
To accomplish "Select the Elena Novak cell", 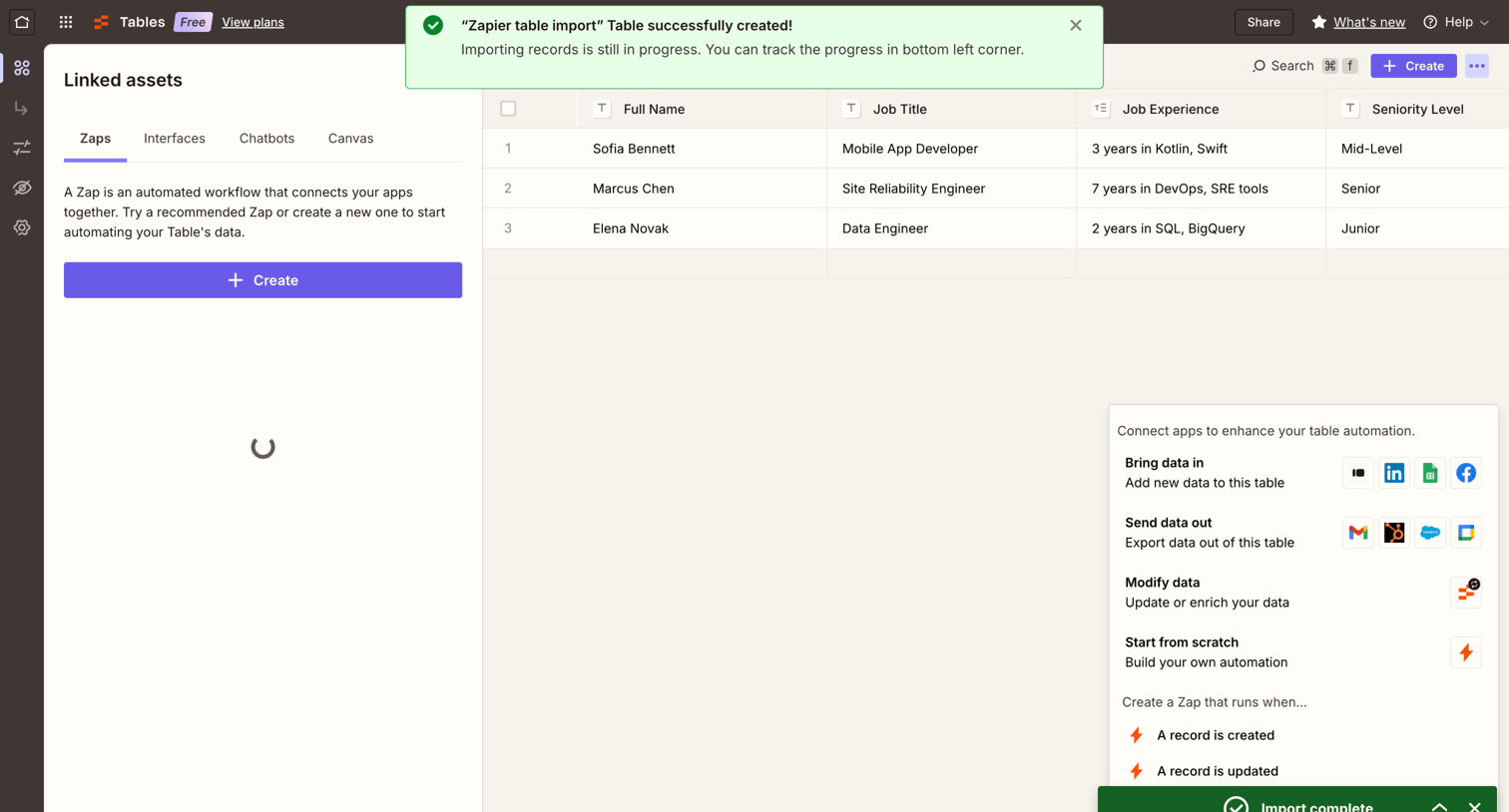I will click(702, 228).
